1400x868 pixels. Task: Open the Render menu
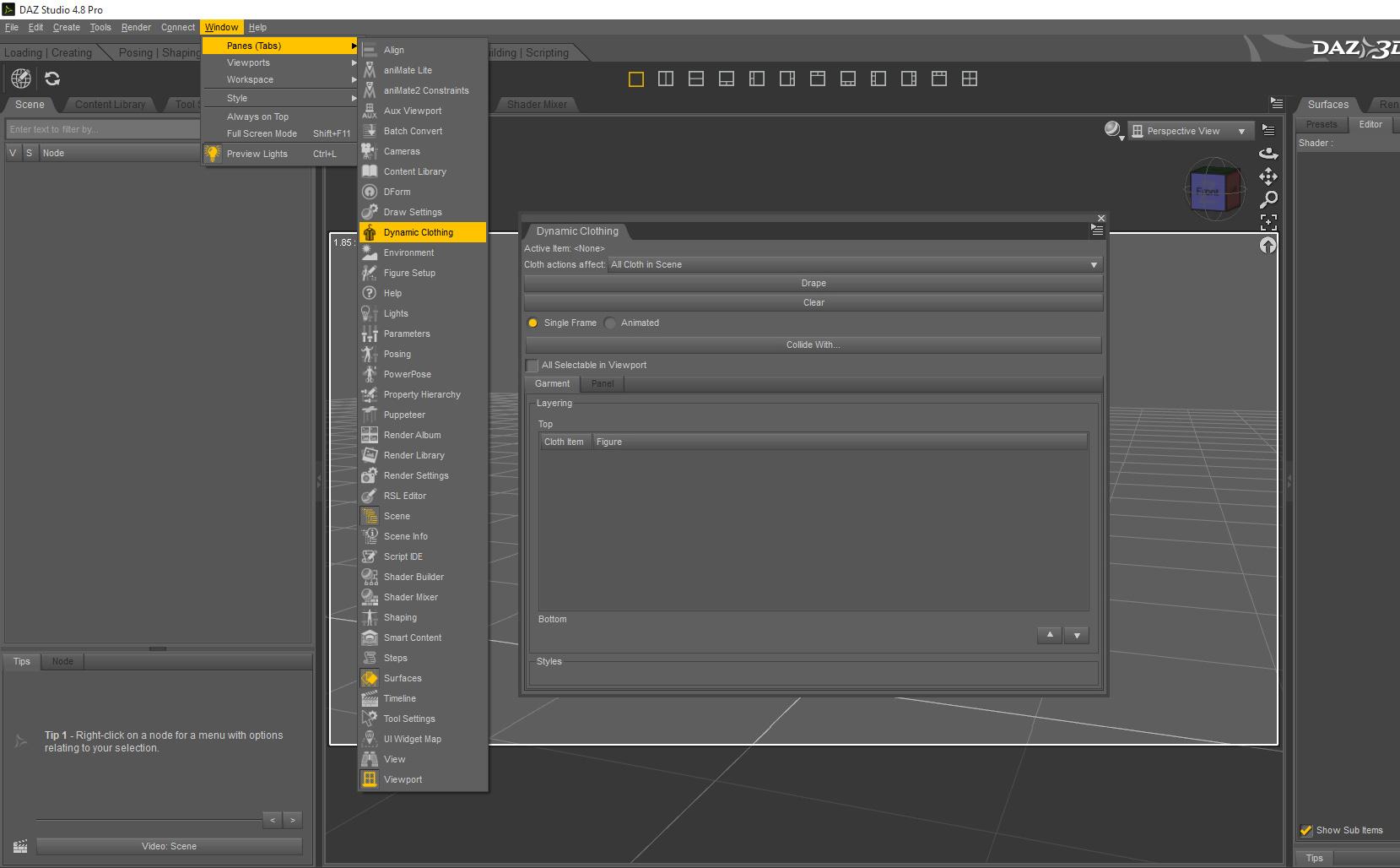coord(136,27)
